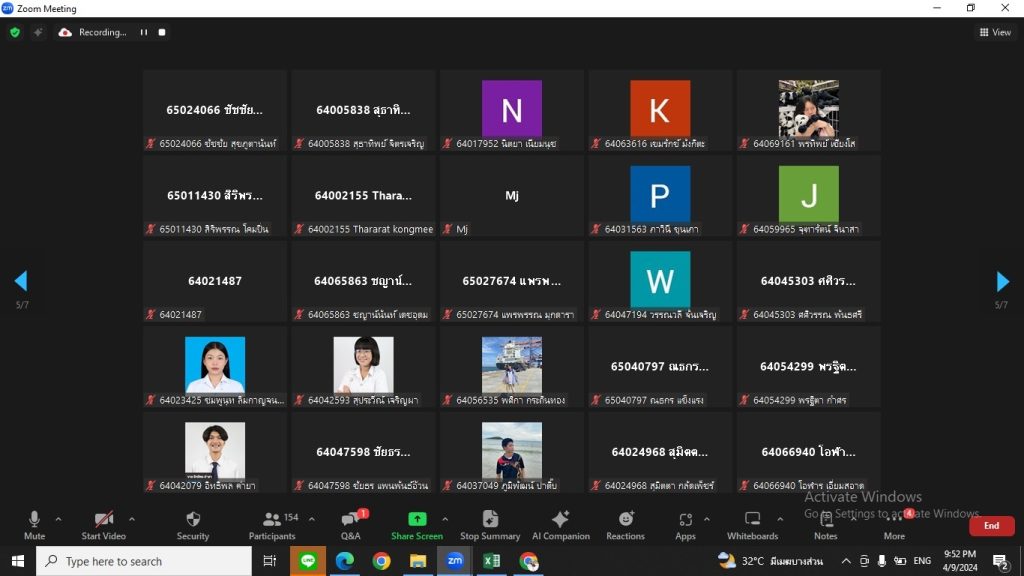Viewport: 1024px width, 576px height.
Task: Open the Security shield menu
Action: pos(193,526)
